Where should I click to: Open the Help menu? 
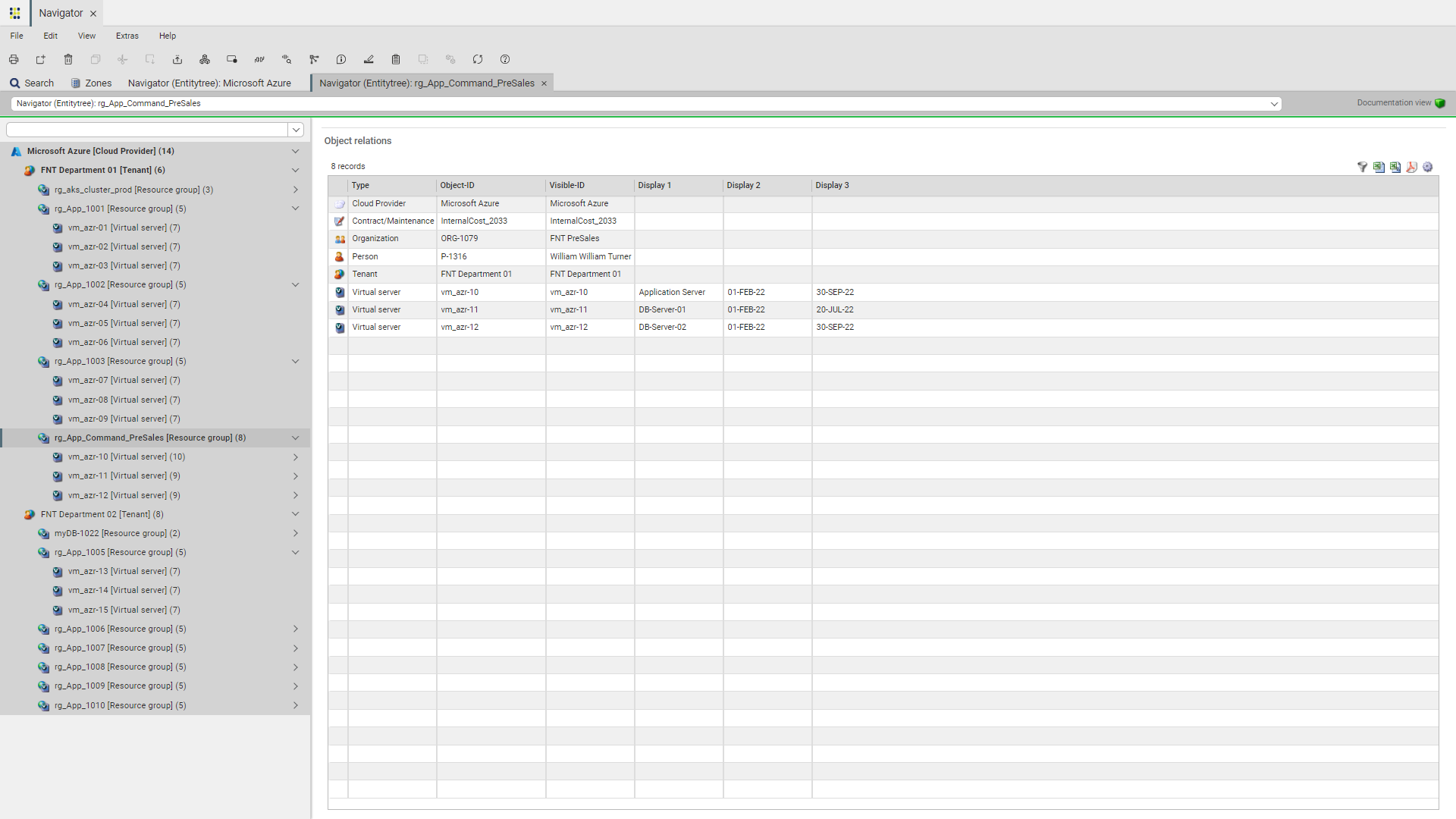168,36
